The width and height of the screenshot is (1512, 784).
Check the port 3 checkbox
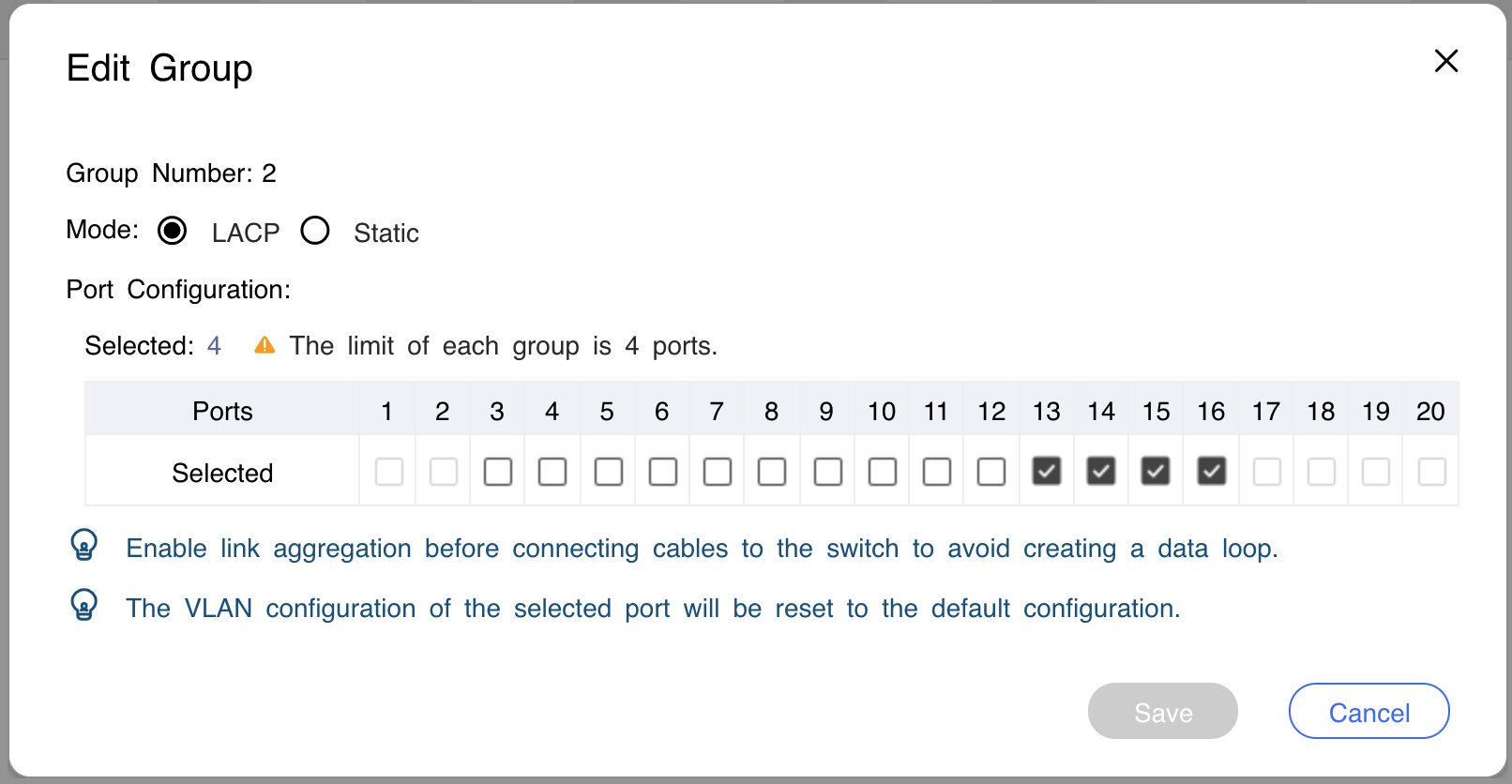pos(498,472)
